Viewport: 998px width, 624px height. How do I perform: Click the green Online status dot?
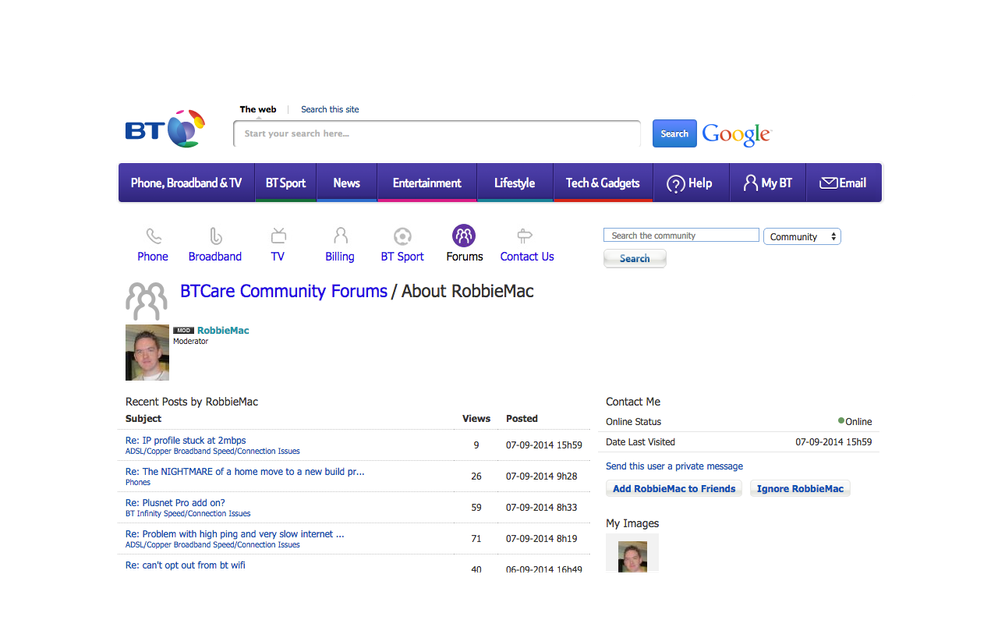pos(841,421)
